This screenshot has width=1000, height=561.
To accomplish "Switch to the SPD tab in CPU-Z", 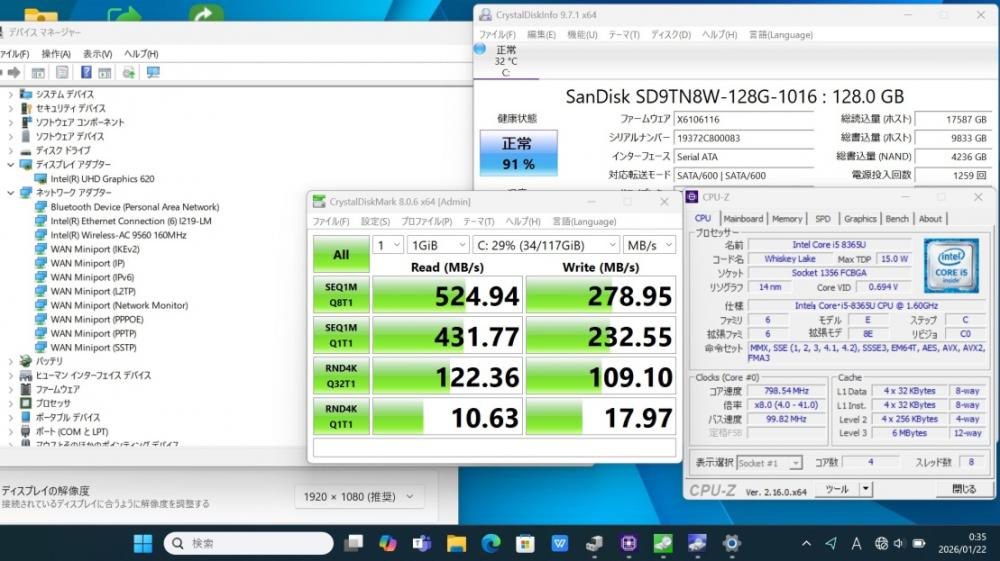I will [823, 219].
